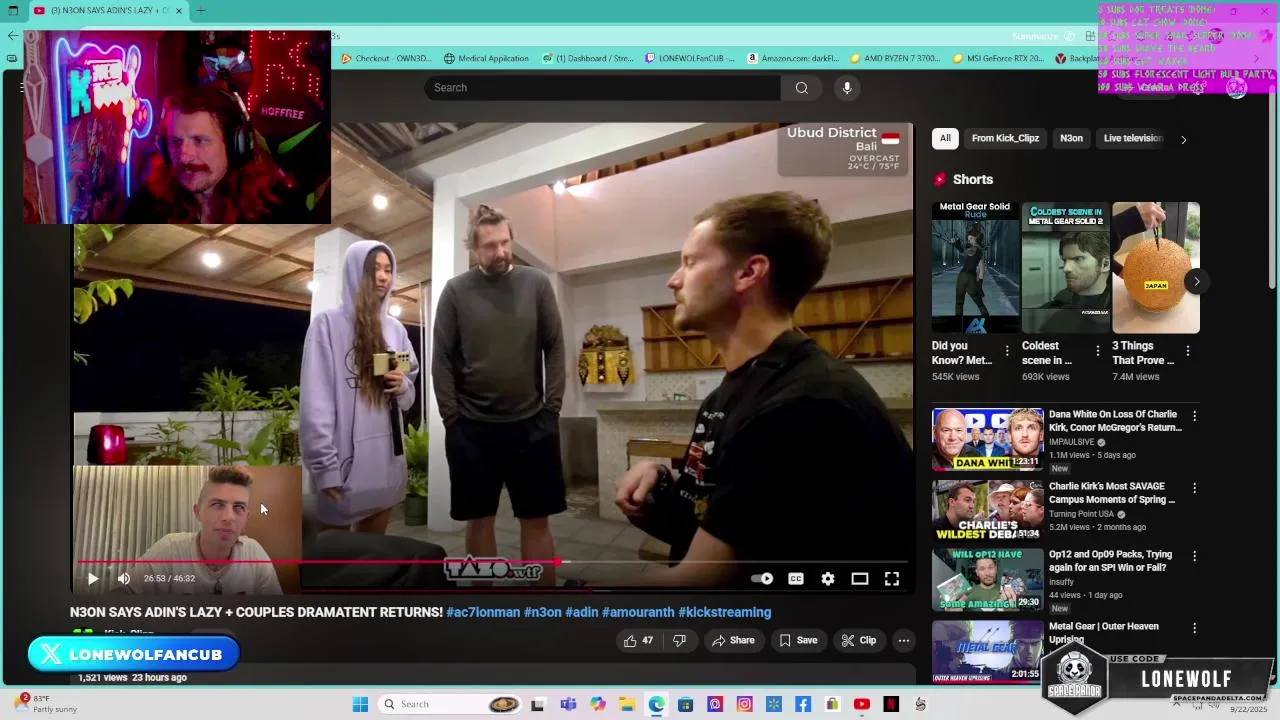Open Op12 and Op09 Packs video title

[1110, 561]
